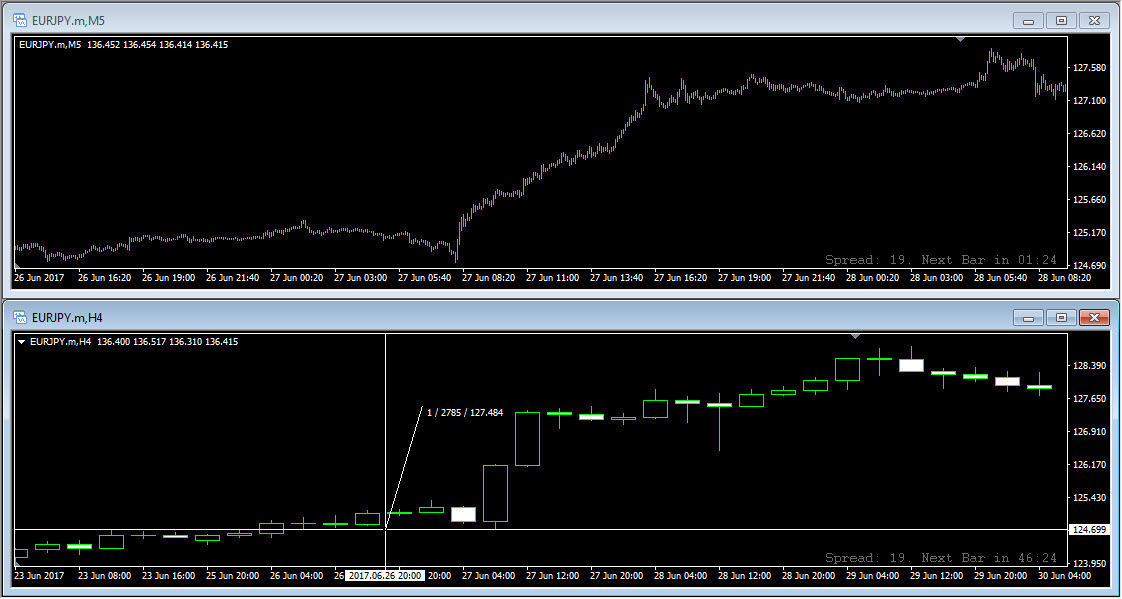
Task: Click the chart shift triangle in M5 chart
Action: [960, 39]
